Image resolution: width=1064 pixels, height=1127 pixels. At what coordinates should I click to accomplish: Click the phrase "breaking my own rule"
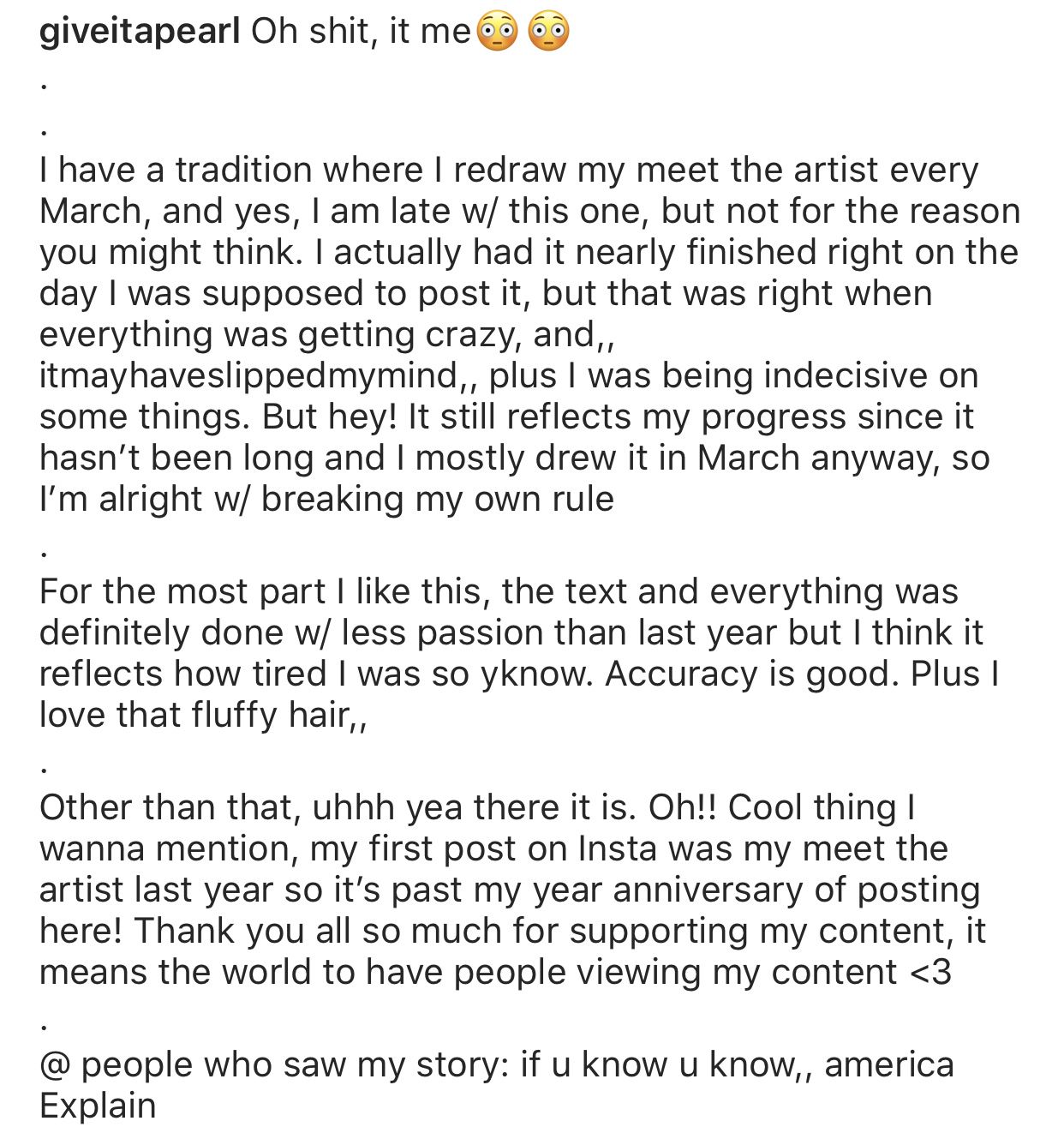click(437, 499)
